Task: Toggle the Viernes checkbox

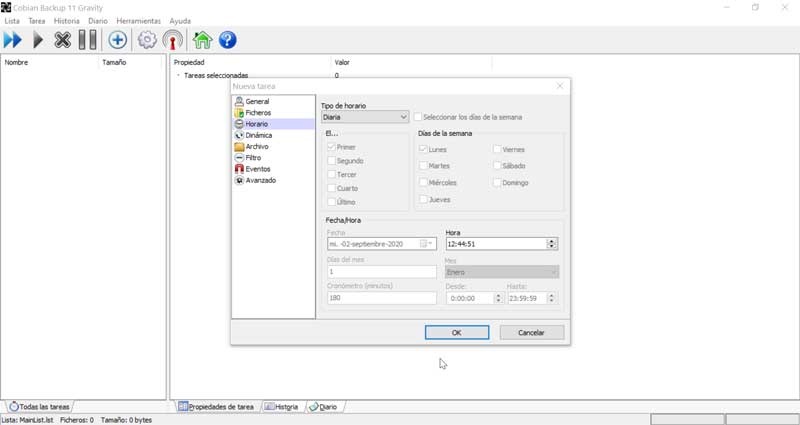Action: click(x=497, y=149)
